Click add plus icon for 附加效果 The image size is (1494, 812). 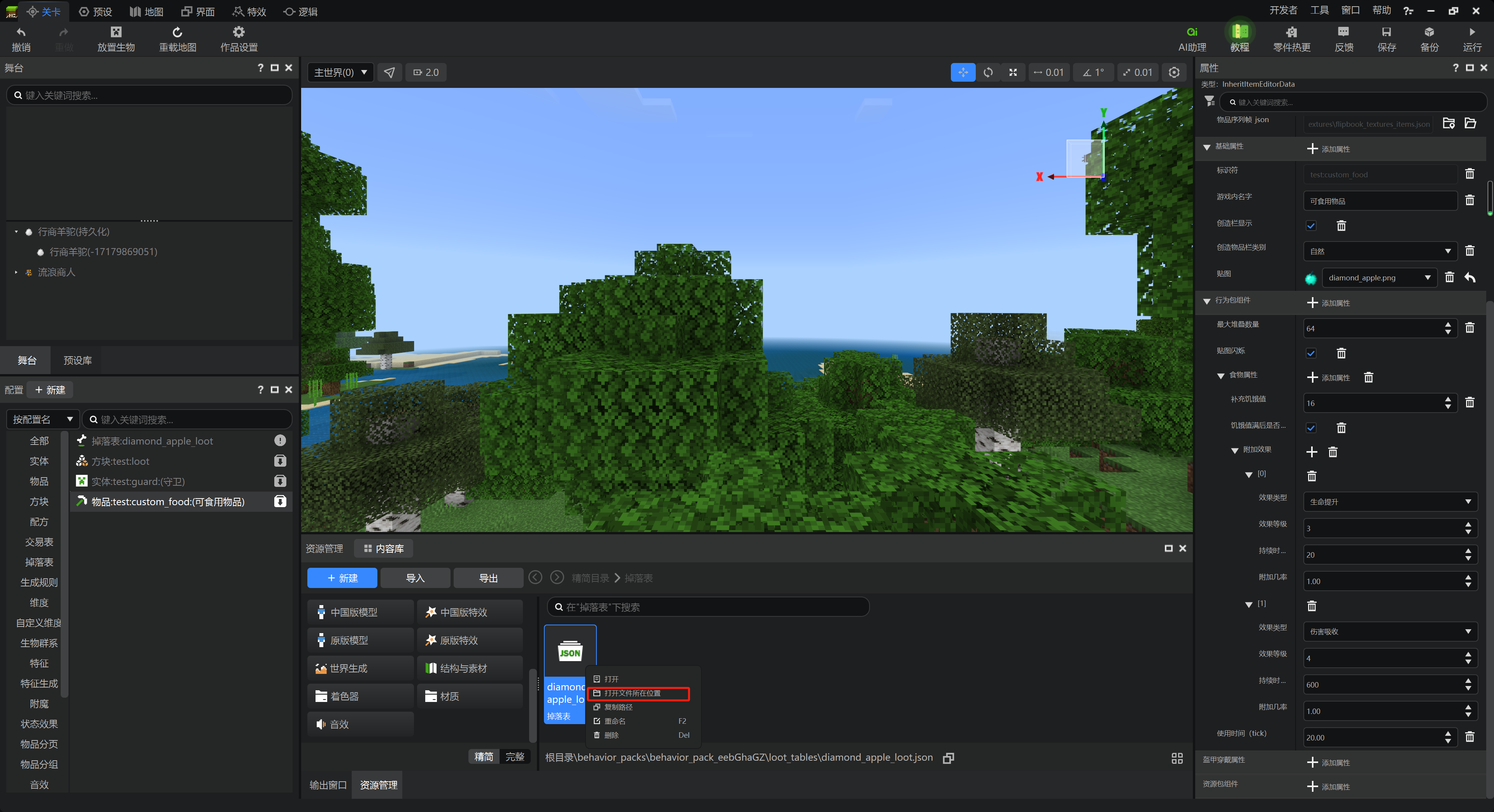pos(1311,452)
